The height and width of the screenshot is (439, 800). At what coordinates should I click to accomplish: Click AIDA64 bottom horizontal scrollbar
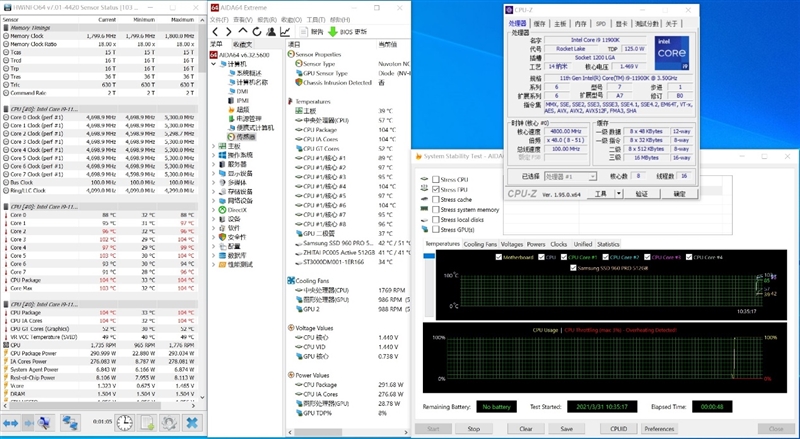click(x=349, y=432)
